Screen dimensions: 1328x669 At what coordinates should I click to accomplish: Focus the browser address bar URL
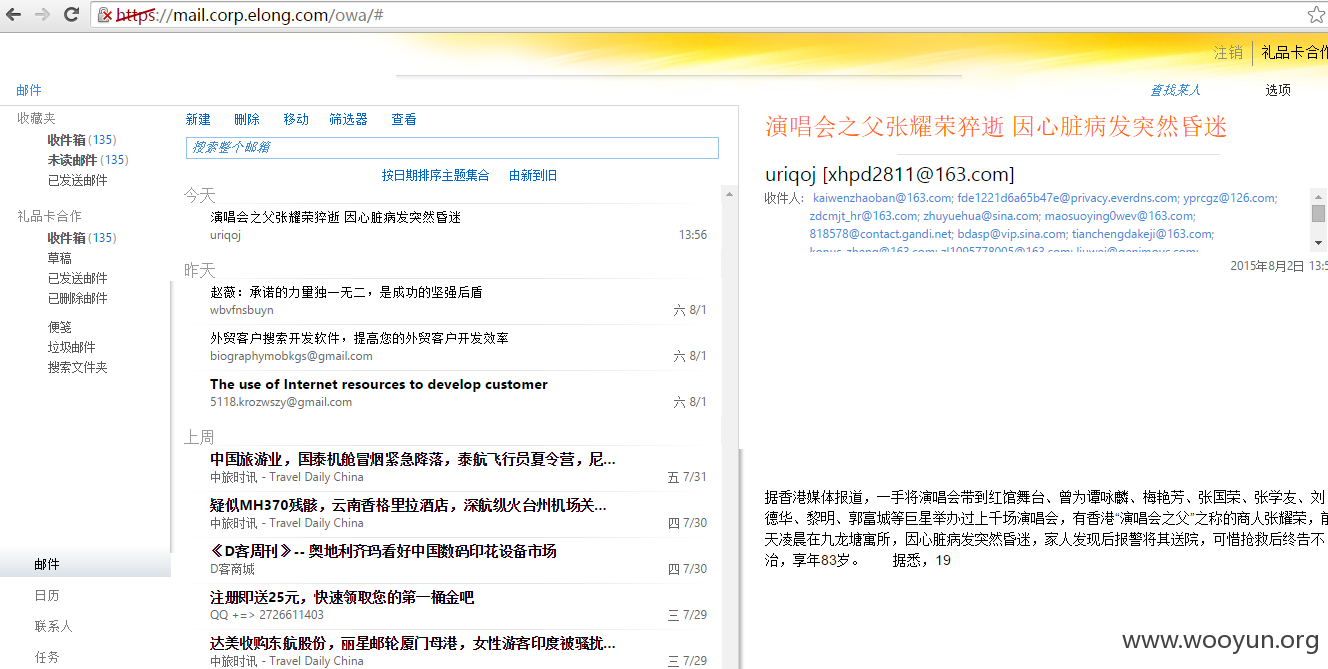pyautogui.click(x=700, y=15)
